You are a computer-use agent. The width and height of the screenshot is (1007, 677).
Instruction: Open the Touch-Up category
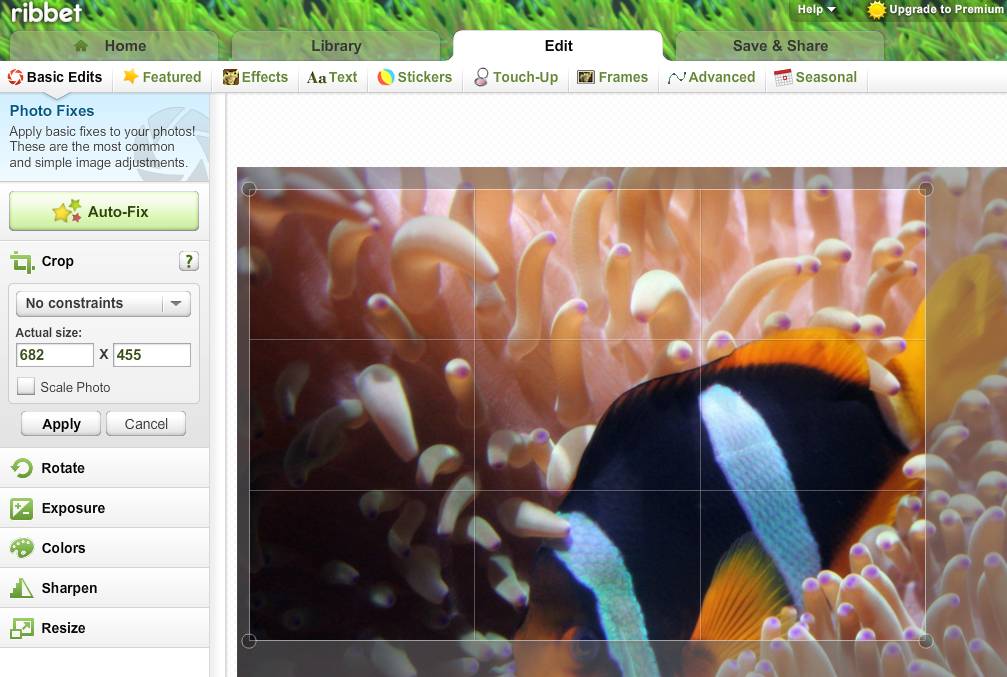tap(516, 77)
